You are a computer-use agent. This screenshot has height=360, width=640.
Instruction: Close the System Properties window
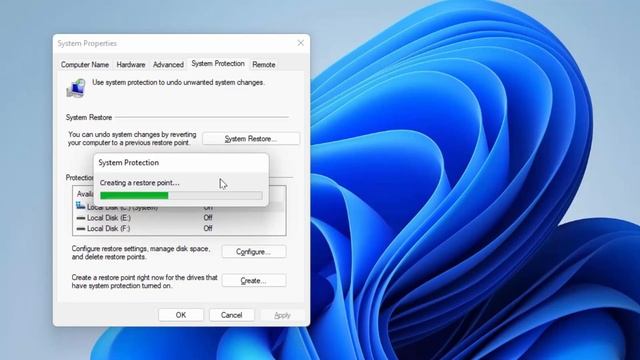301,43
